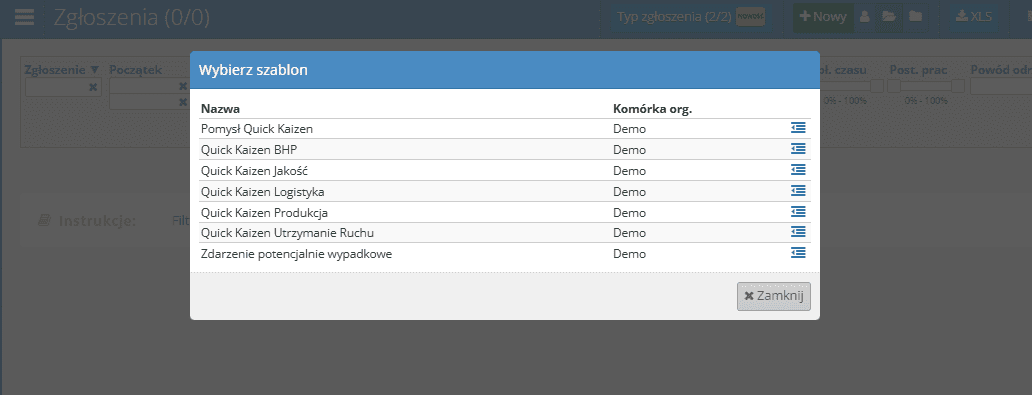
Task: Click the Komórka org. column header
Action: [652, 109]
